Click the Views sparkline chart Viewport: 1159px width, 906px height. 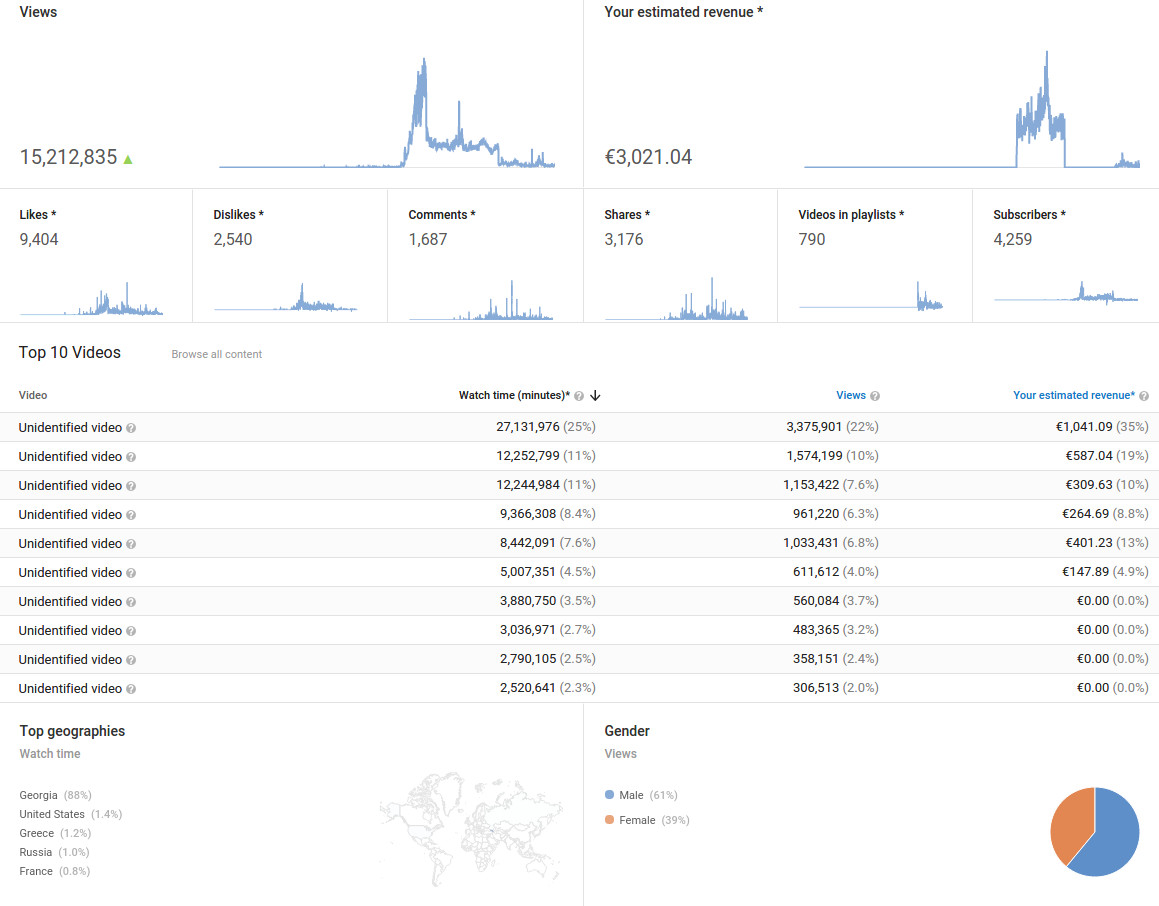[x=387, y=113]
